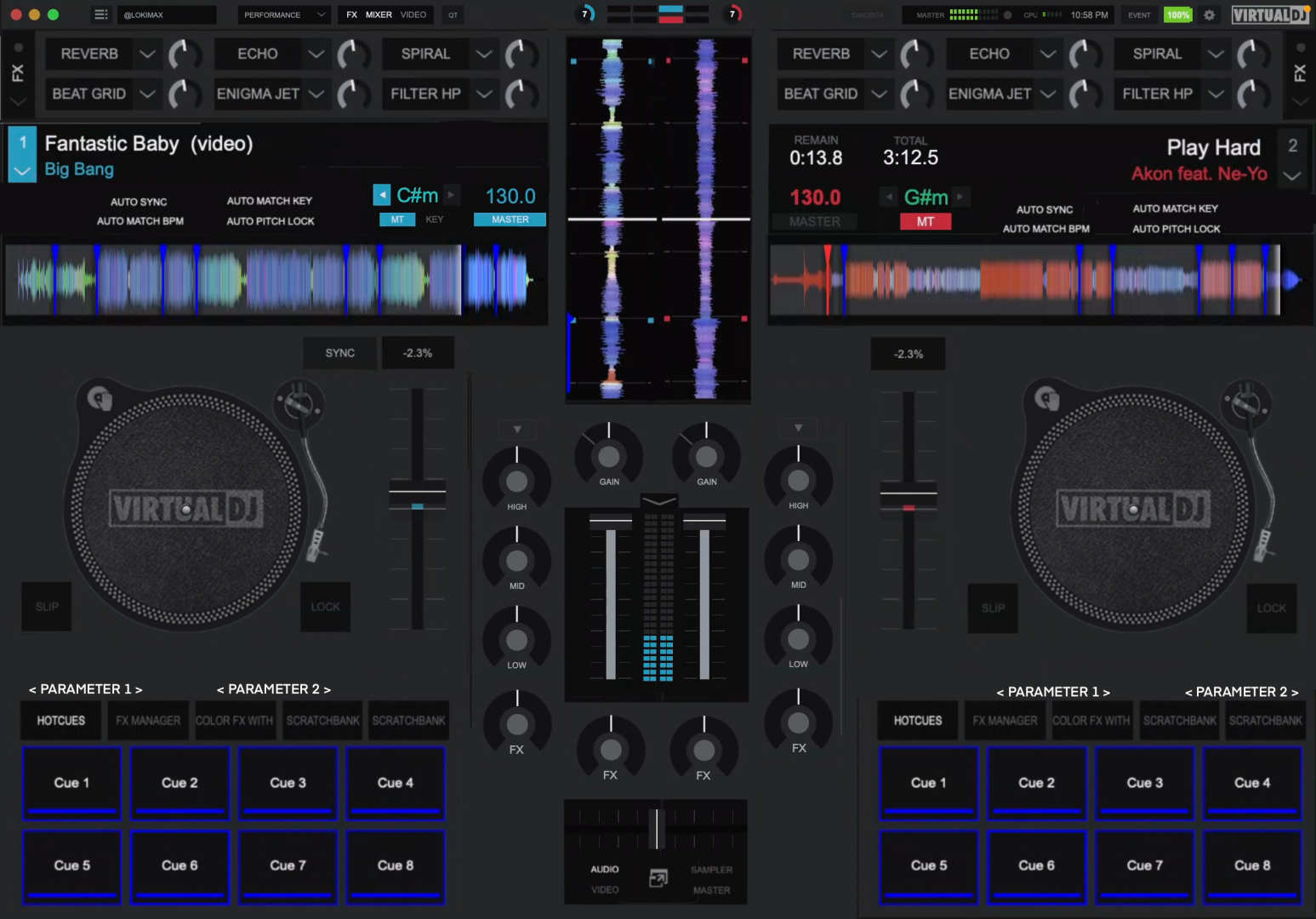Switch to the VIDEO tab in top bar
Viewport: 1316px width, 919px height.
click(x=413, y=14)
